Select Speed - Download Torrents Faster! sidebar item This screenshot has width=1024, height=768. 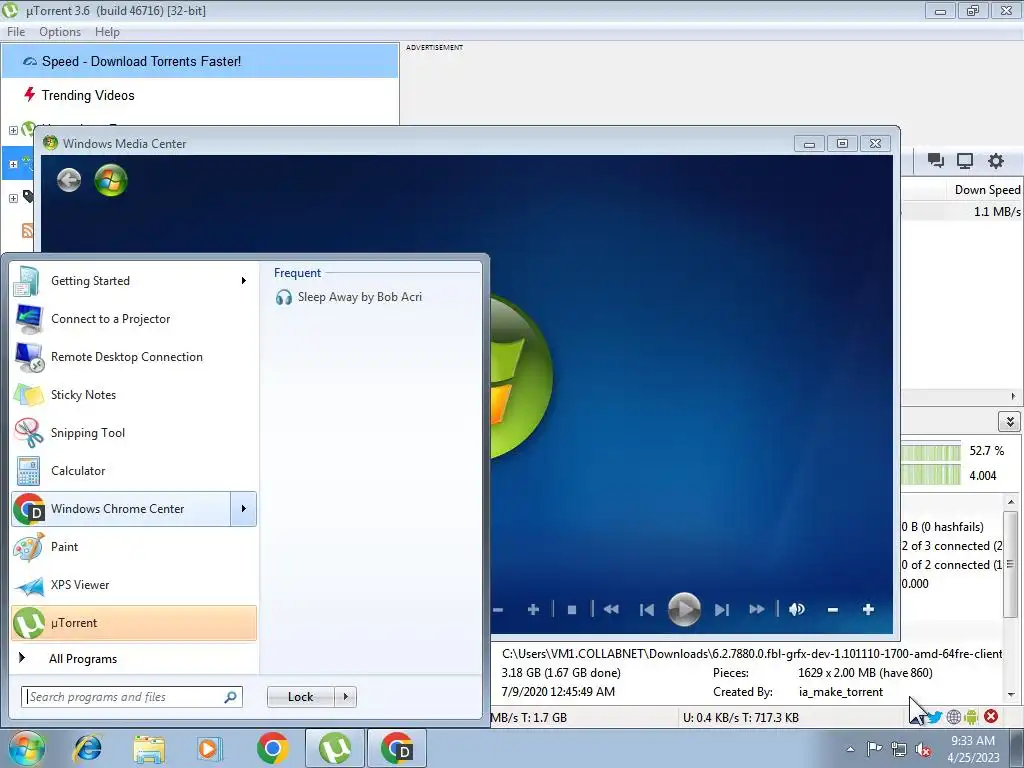tap(200, 61)
